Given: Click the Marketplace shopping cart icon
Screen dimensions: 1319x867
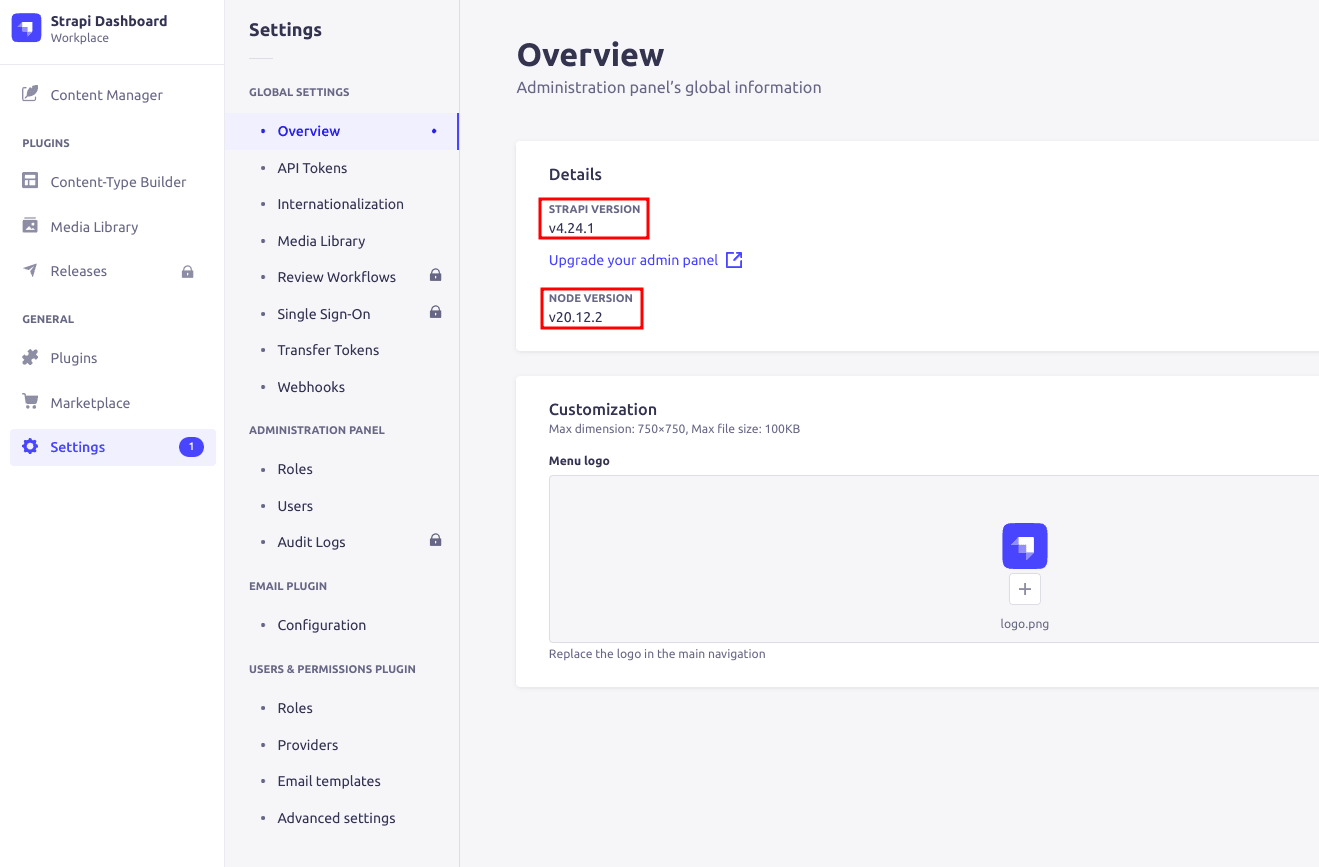Looking at the screenshot, I should point(30,402).
